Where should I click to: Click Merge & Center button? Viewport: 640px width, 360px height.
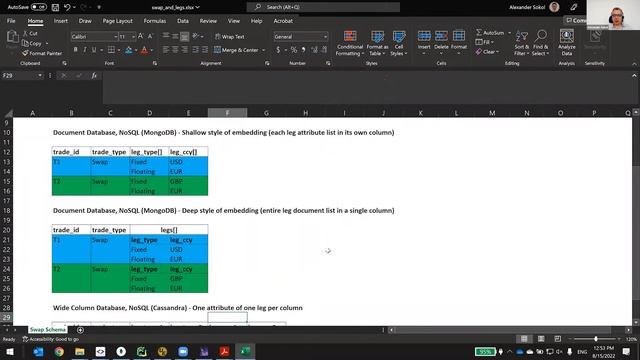236,50
